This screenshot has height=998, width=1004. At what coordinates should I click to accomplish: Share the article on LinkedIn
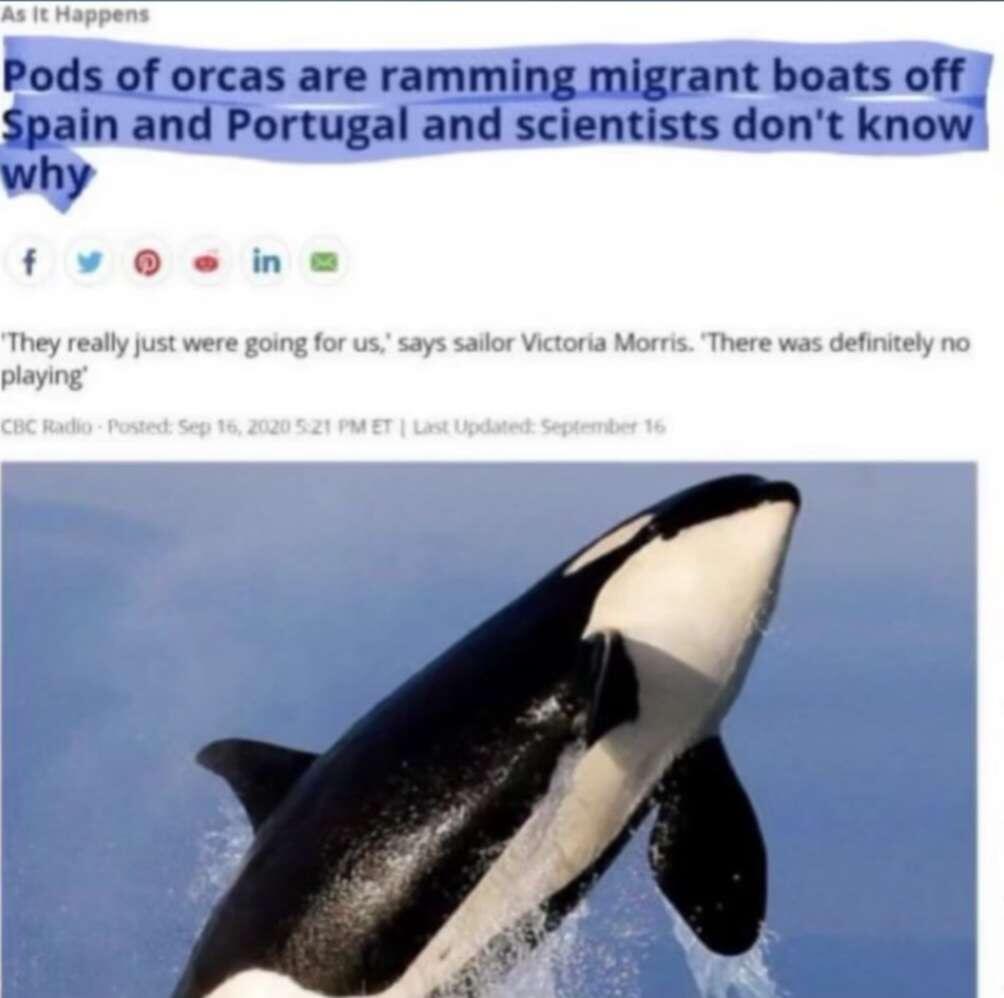click(x=266, y=262)
